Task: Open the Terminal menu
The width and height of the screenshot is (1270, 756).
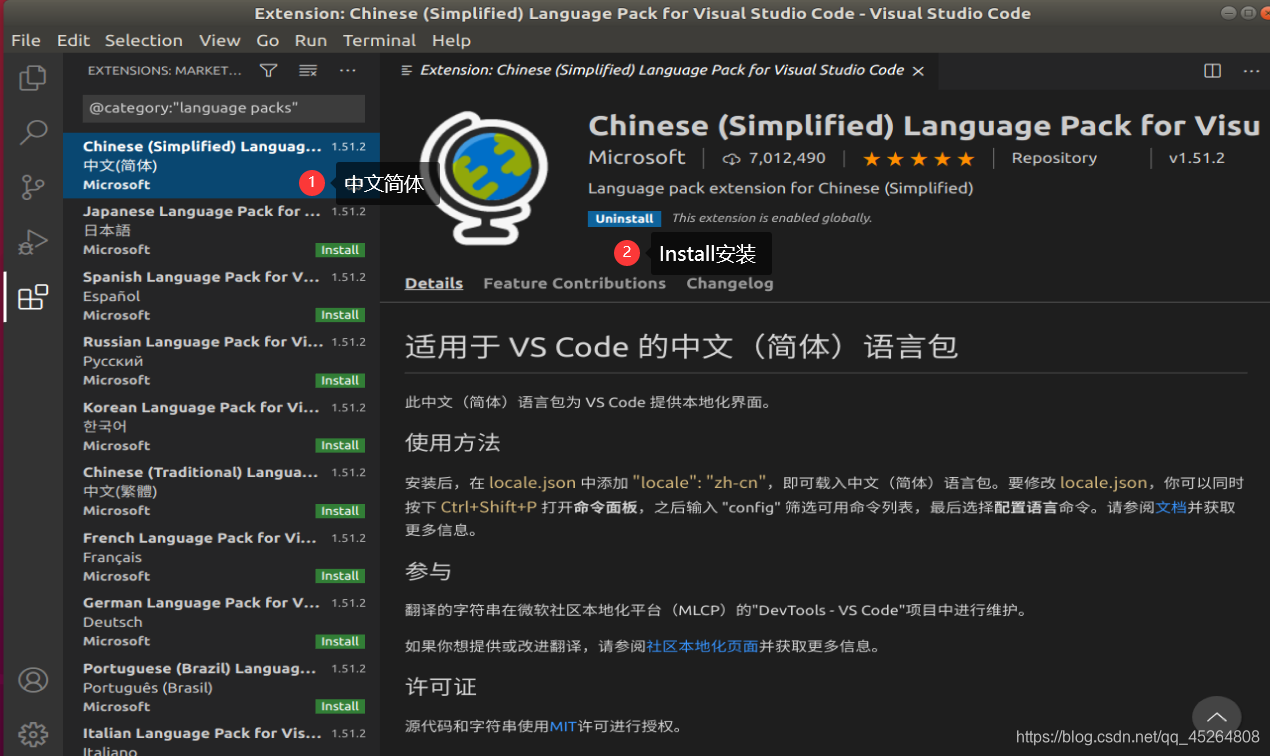Action: [x=379, y=40]
